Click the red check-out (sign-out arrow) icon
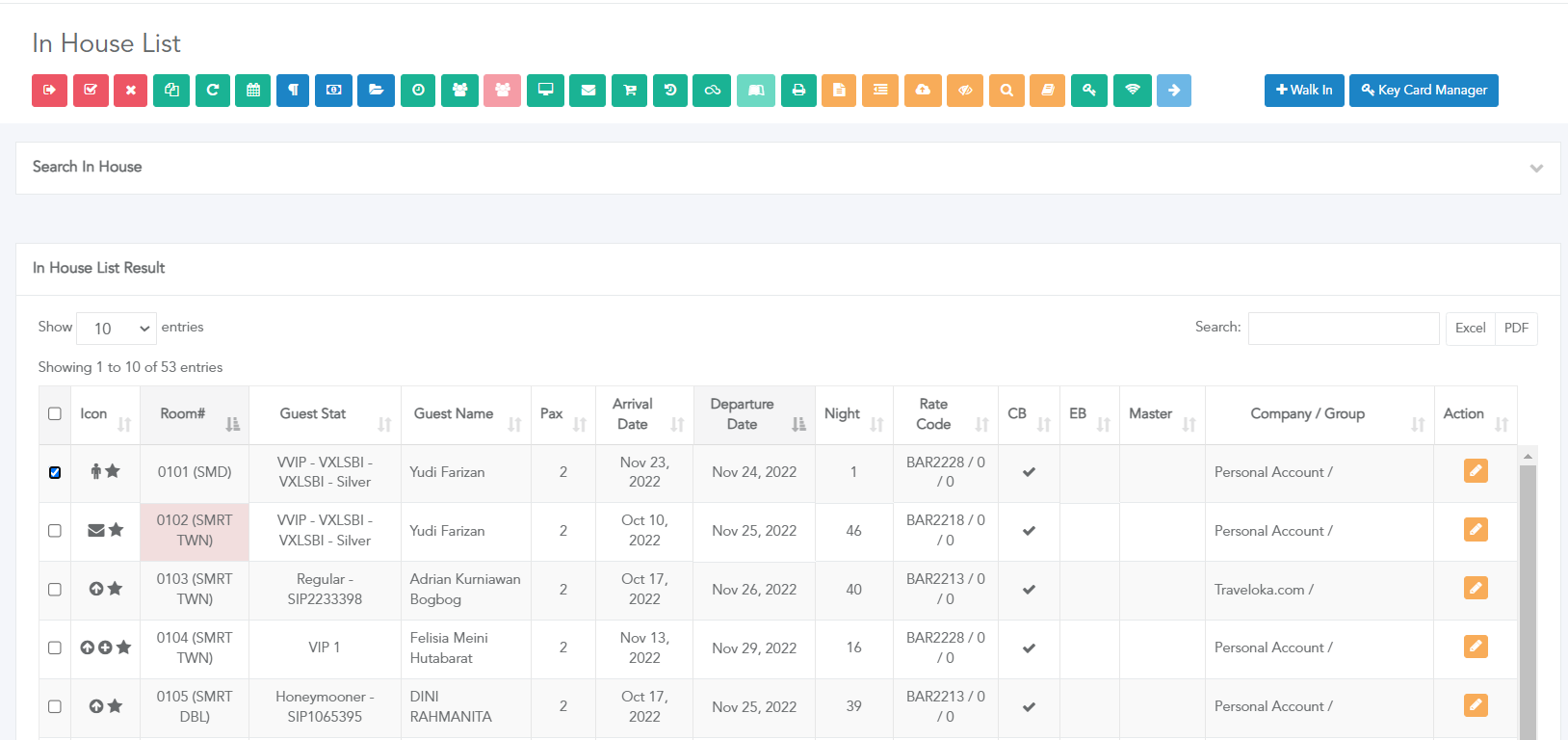Screen dimensions: 1568x740 click(49, 91)
